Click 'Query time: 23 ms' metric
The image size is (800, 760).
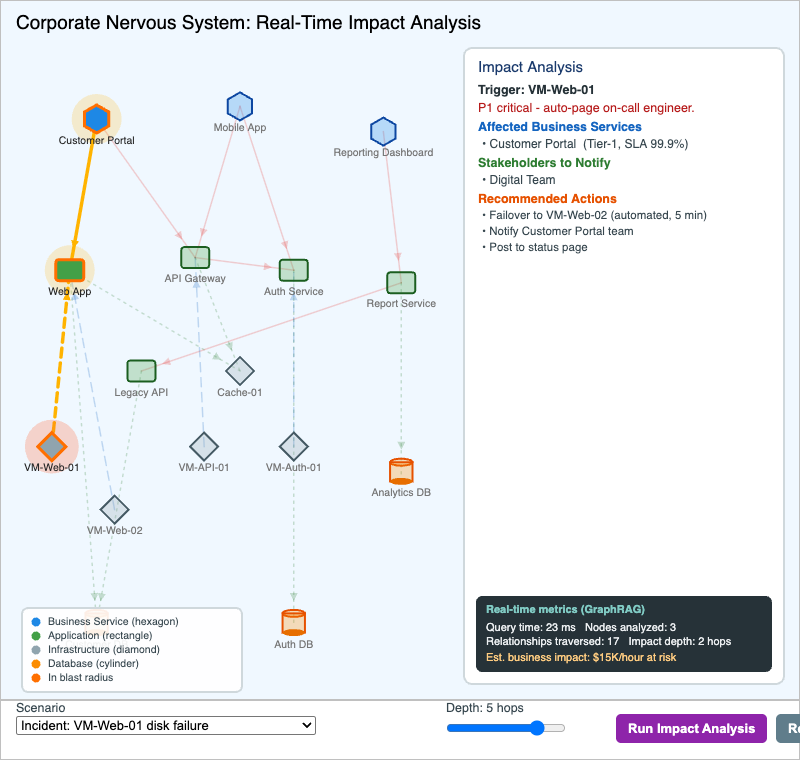[531, 627]
